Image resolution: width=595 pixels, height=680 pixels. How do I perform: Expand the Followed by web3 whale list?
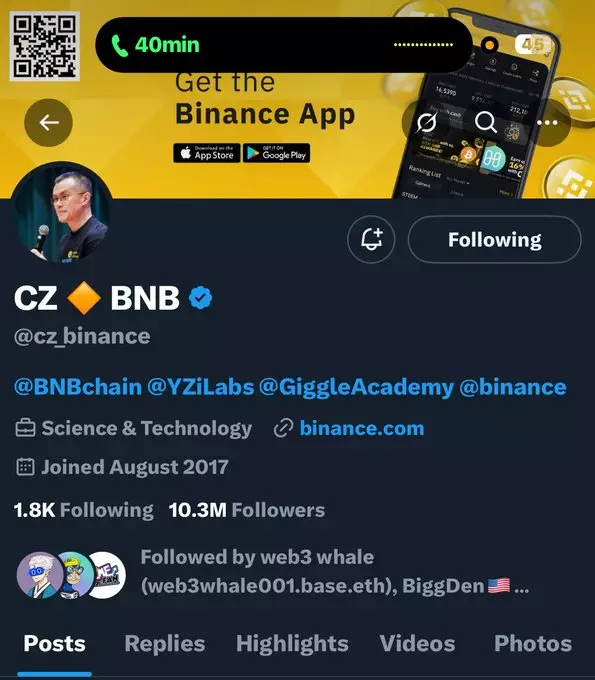click(273, 572)
